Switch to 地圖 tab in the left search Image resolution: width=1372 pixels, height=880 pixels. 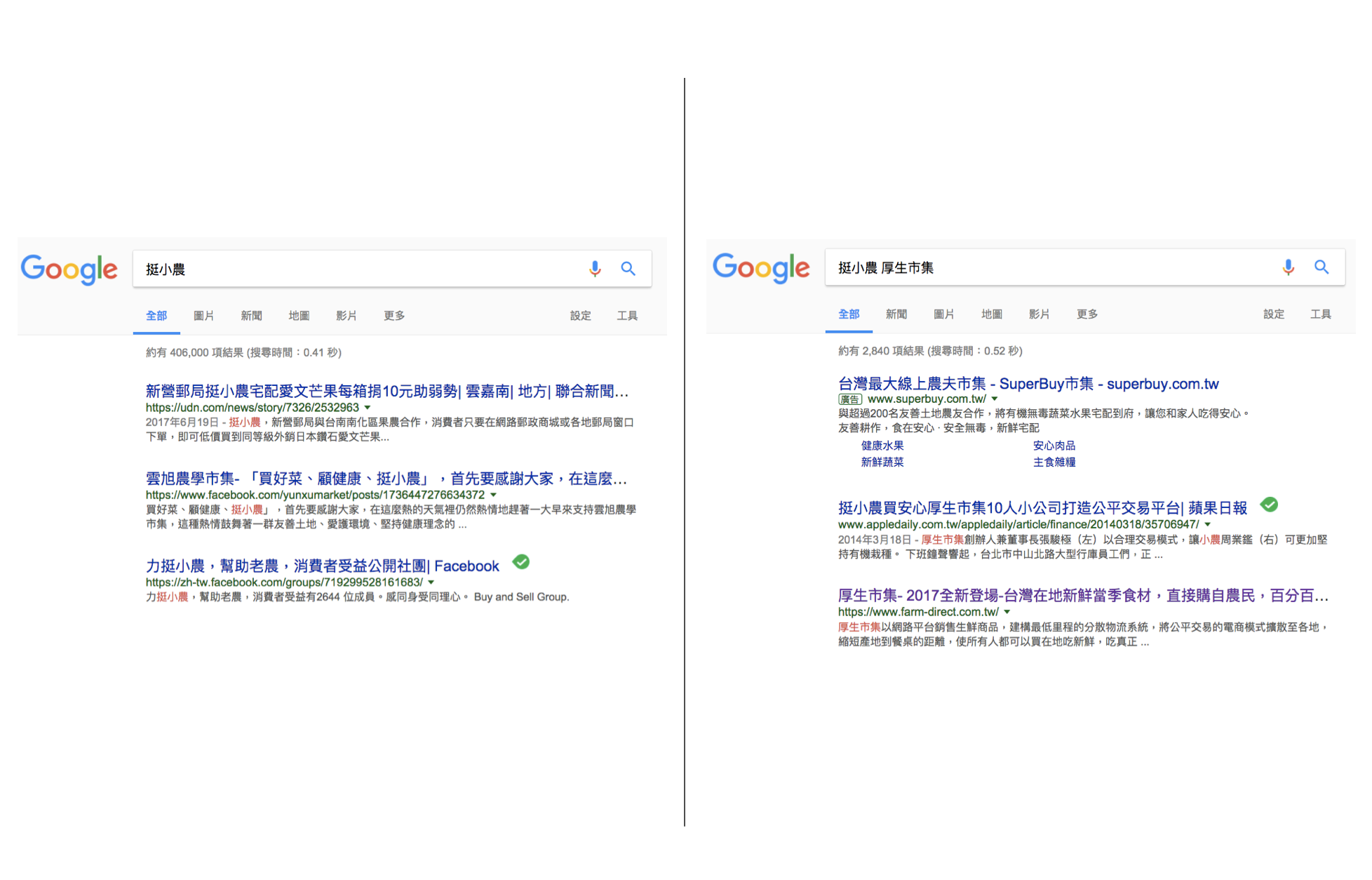click(x=299, y=316)
